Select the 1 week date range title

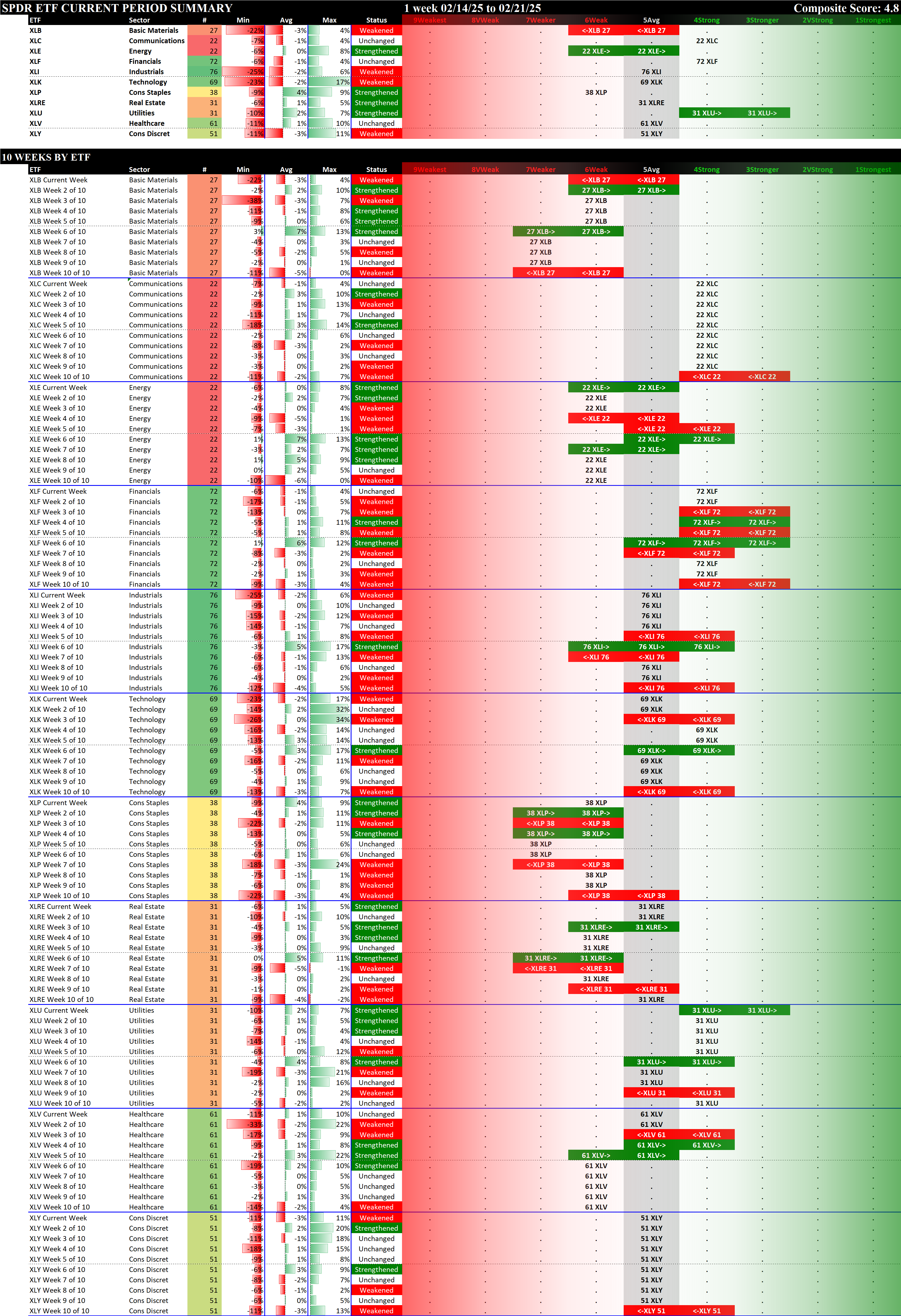point(472,8)
